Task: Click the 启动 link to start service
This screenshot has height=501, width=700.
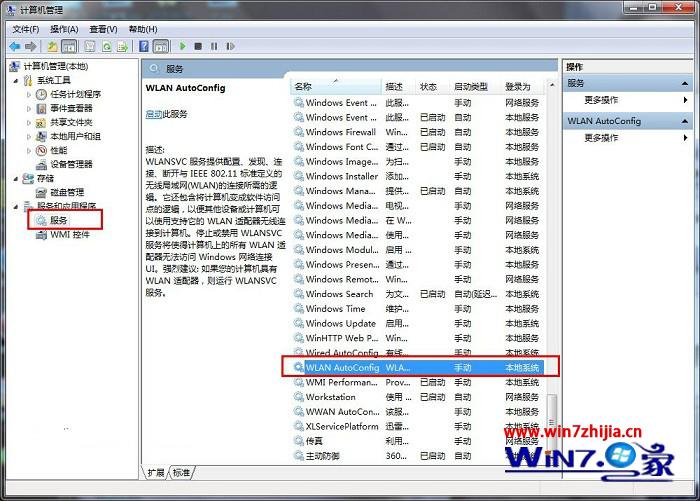Action: pyautogui.click(x=154, y=114)
